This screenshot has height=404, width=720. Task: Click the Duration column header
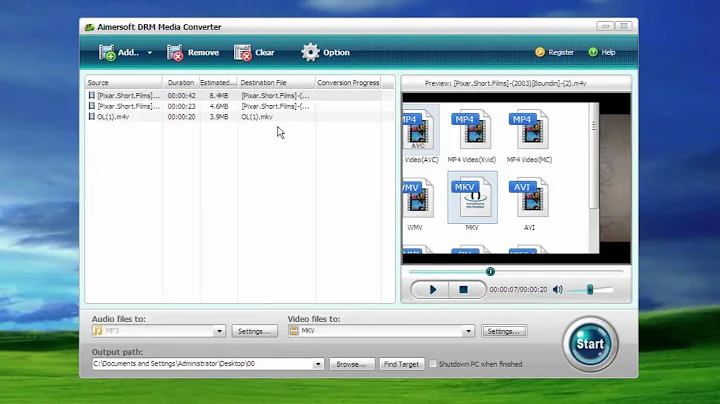tap(181, 83)
